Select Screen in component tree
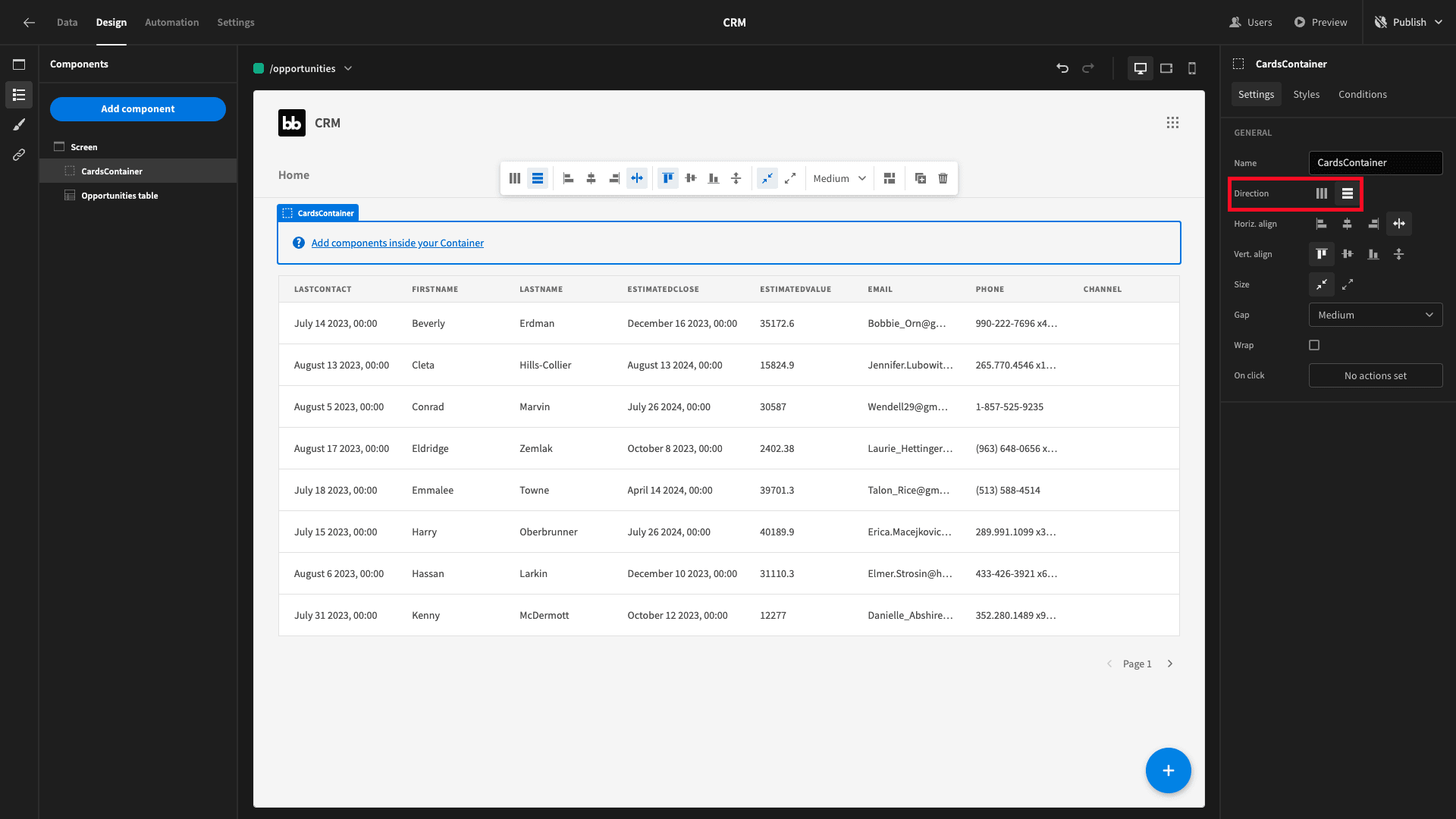Image resolution: width=1456 pixels, height=819 pixels. pos(138,147)
